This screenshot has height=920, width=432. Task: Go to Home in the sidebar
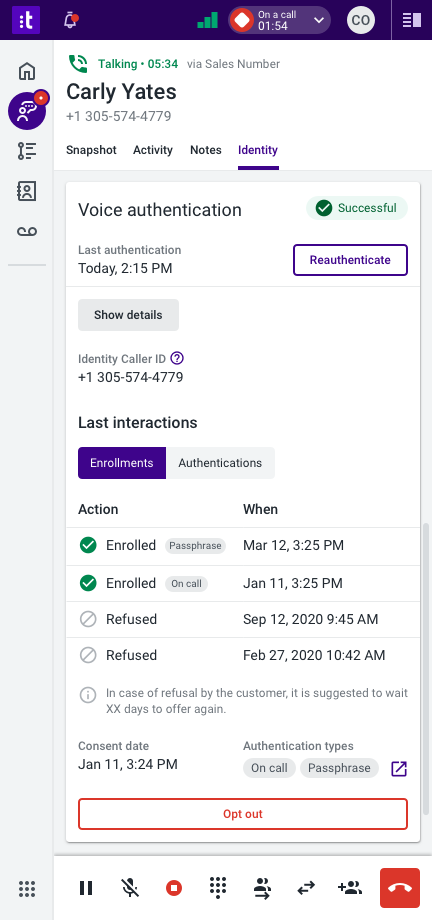pos(27,72)
